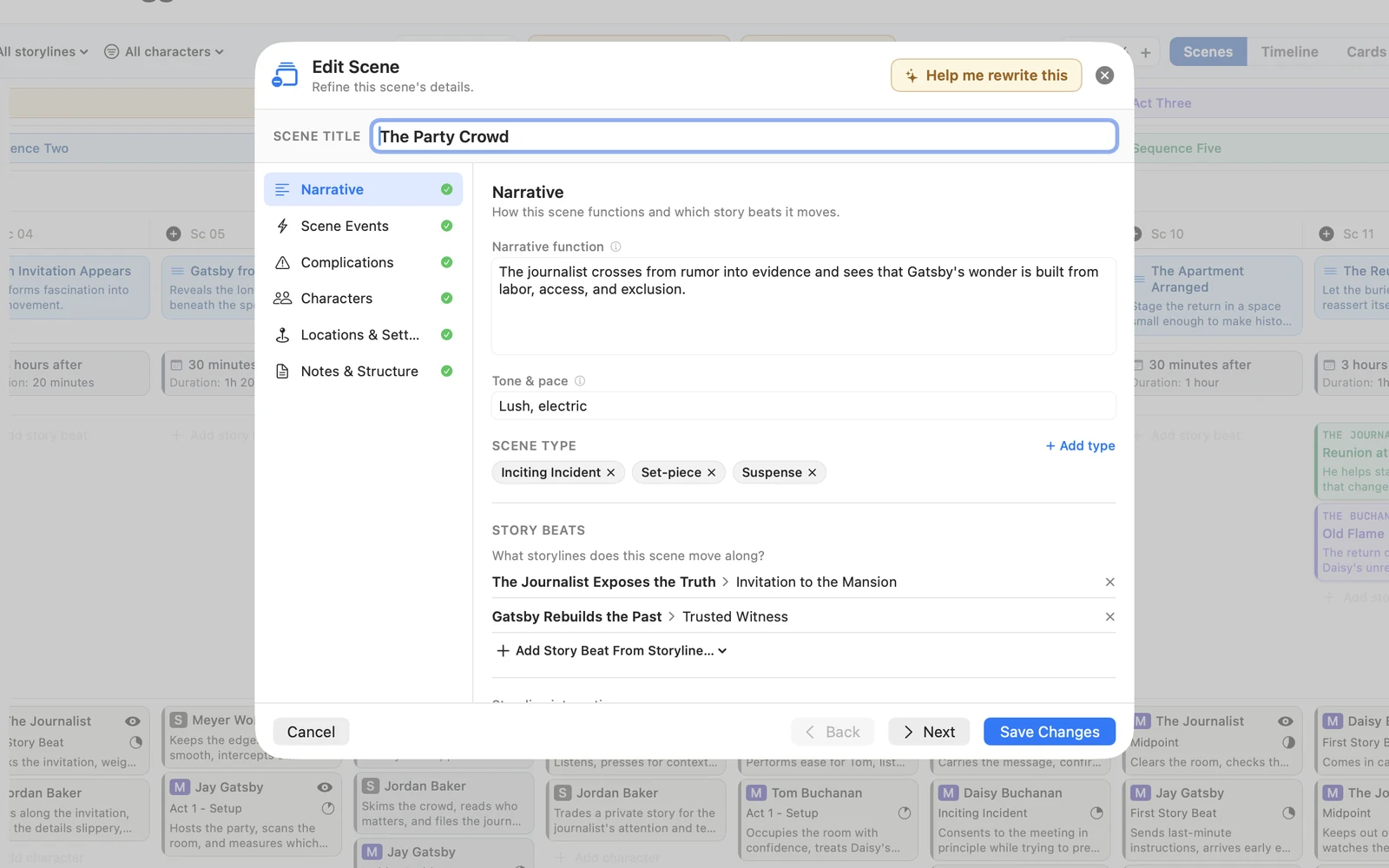
Task: Click the Tone & pace info icon
Action: 580,381
